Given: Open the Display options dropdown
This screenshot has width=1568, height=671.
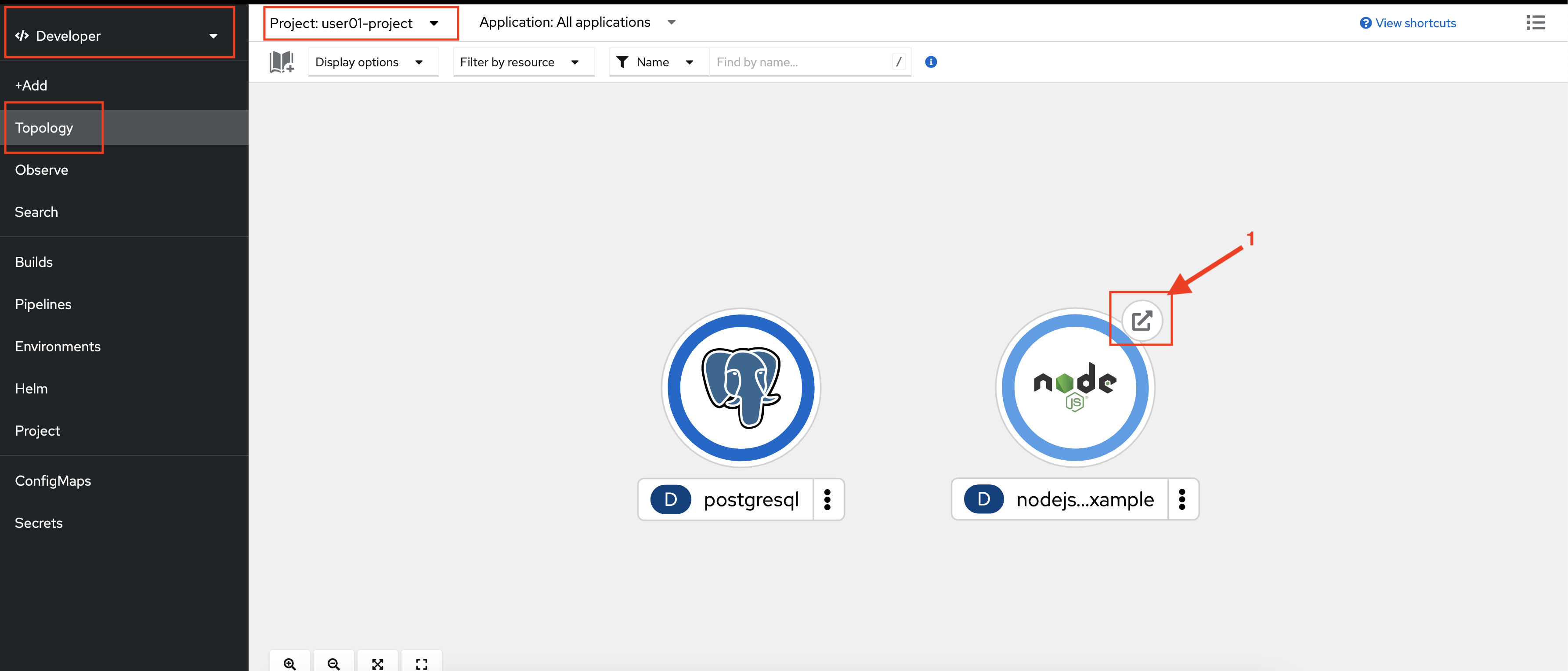Looking at the screenshot, I should [373, 62].
